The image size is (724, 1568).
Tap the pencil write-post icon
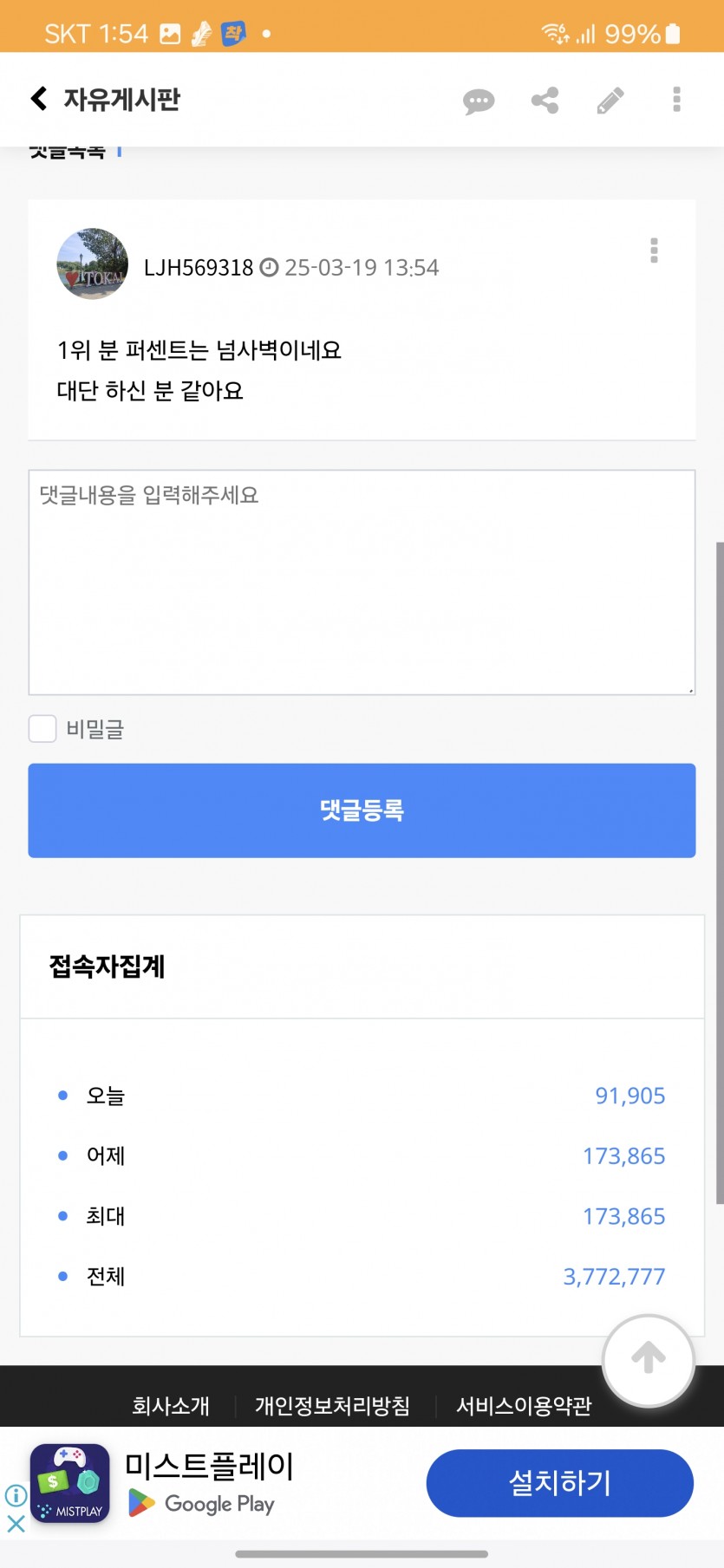(610, 101)
